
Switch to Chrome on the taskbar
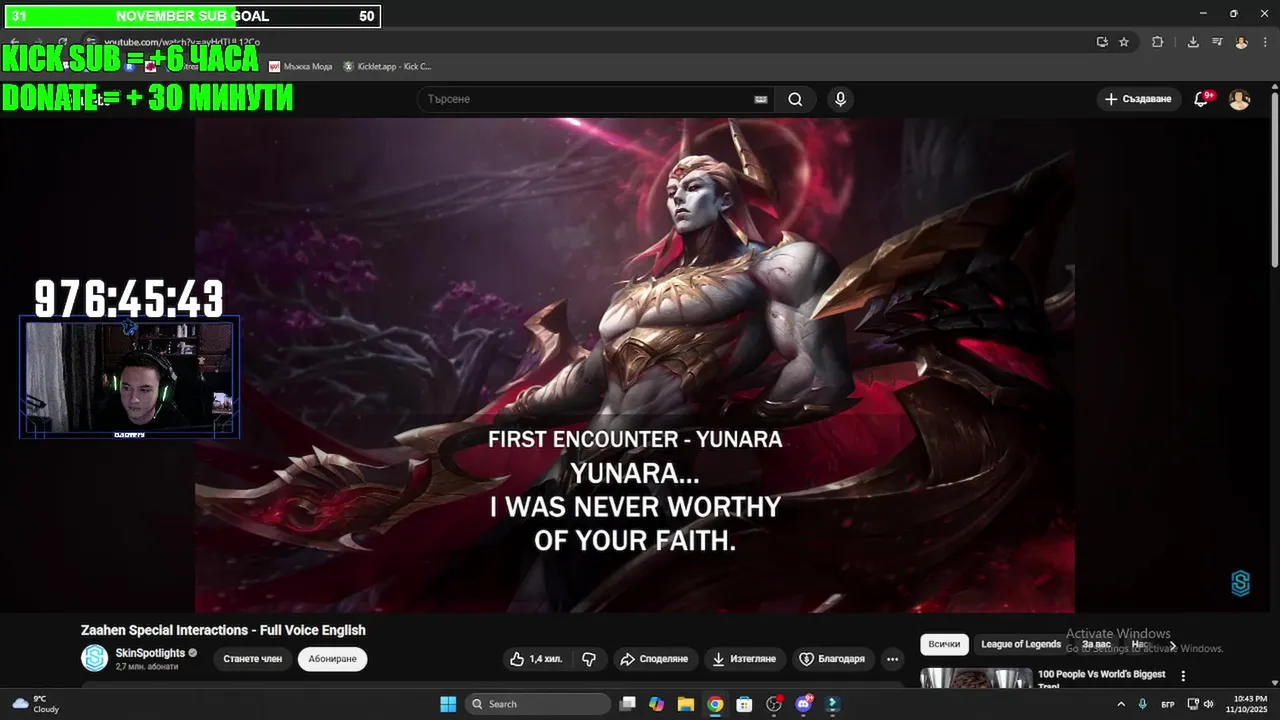(715, 704)
